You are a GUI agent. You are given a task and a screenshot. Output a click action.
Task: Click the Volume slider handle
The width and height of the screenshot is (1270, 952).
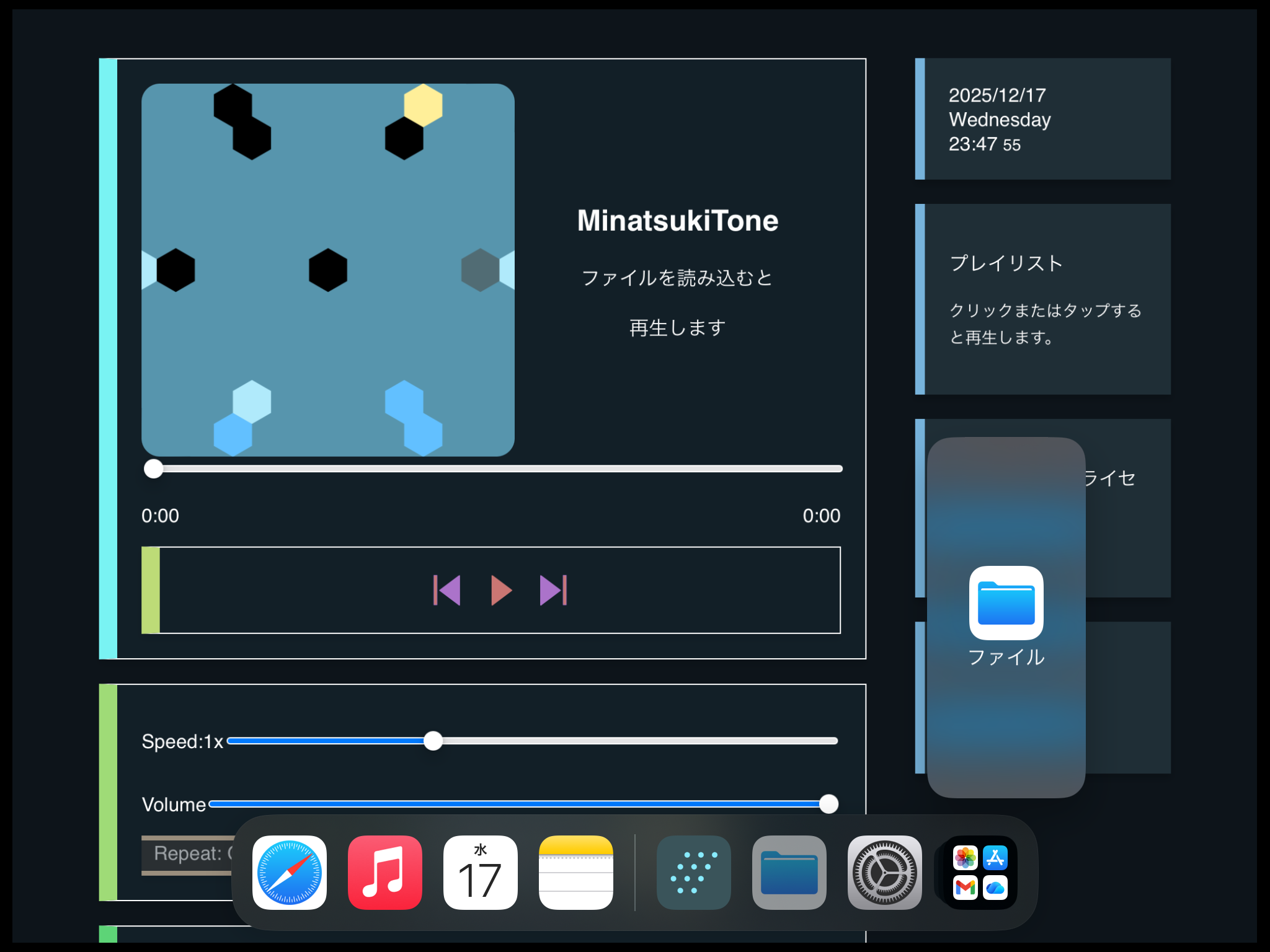click(828, 804)
